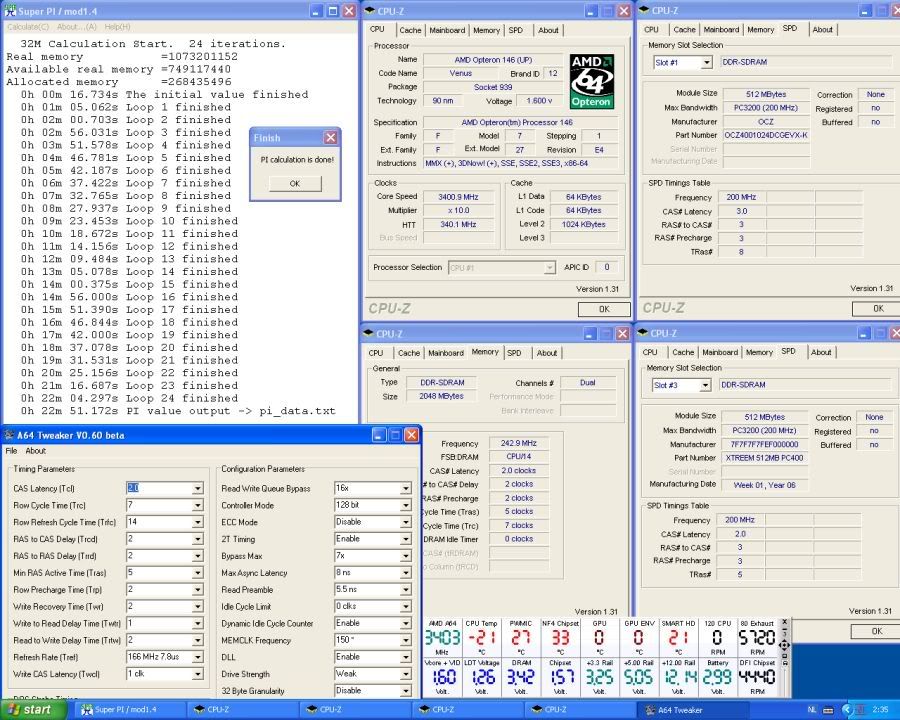Image resolution: width=900 pixels, height=720 pixels.
Task: Click the Part Number OCZ4001024DCGEVX-K field
Action: (x=766, y=136)
